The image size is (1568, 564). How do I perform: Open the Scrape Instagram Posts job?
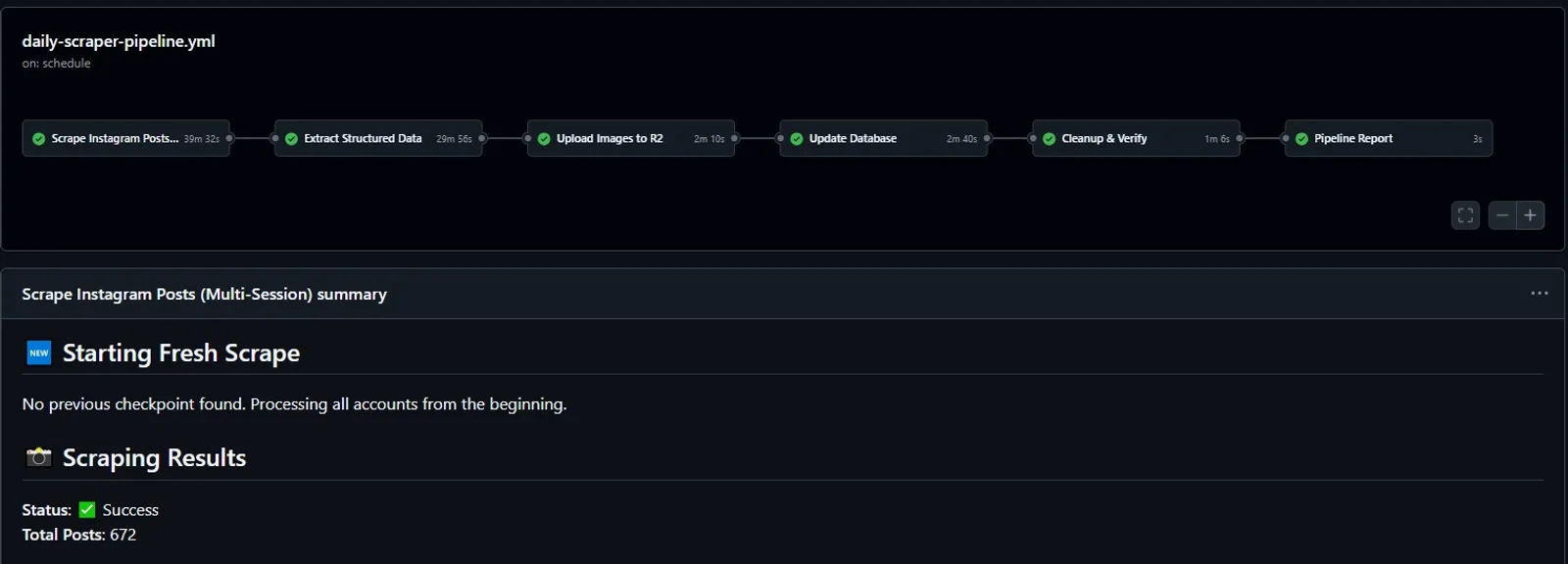pos(126,138)
